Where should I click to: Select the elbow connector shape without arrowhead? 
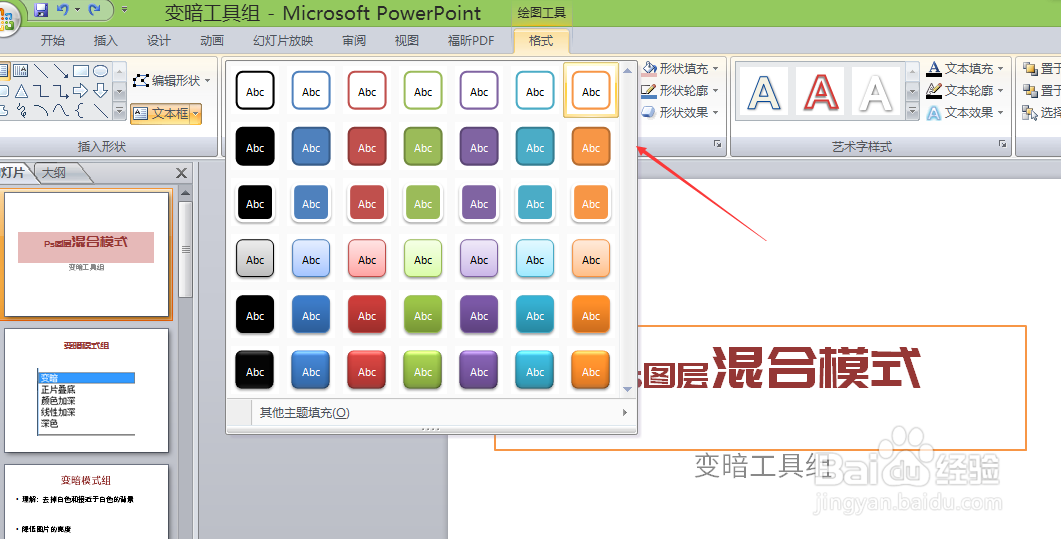(x=41, y=91)
